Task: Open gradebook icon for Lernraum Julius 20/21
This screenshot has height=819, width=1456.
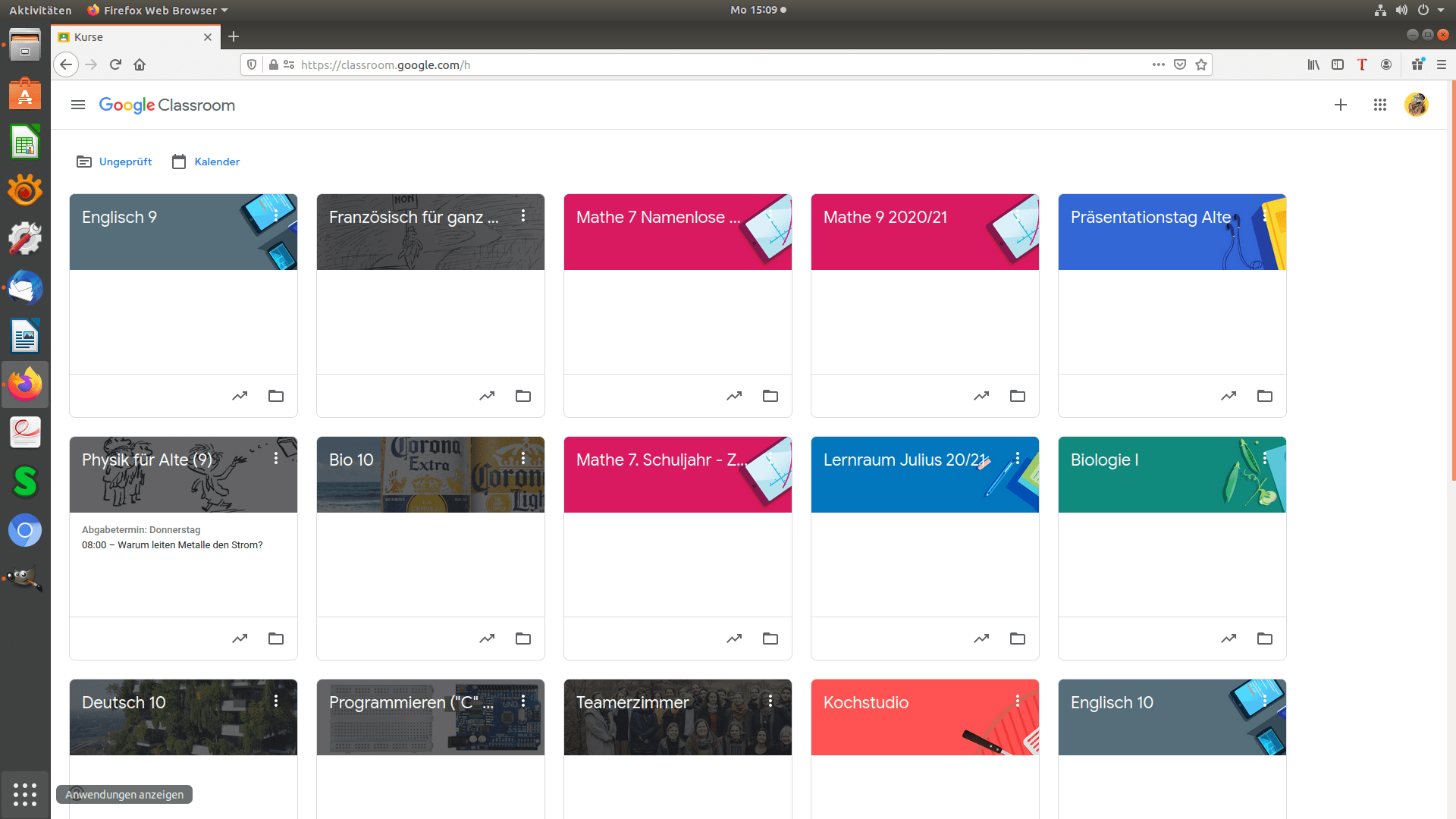Action: 981,639
